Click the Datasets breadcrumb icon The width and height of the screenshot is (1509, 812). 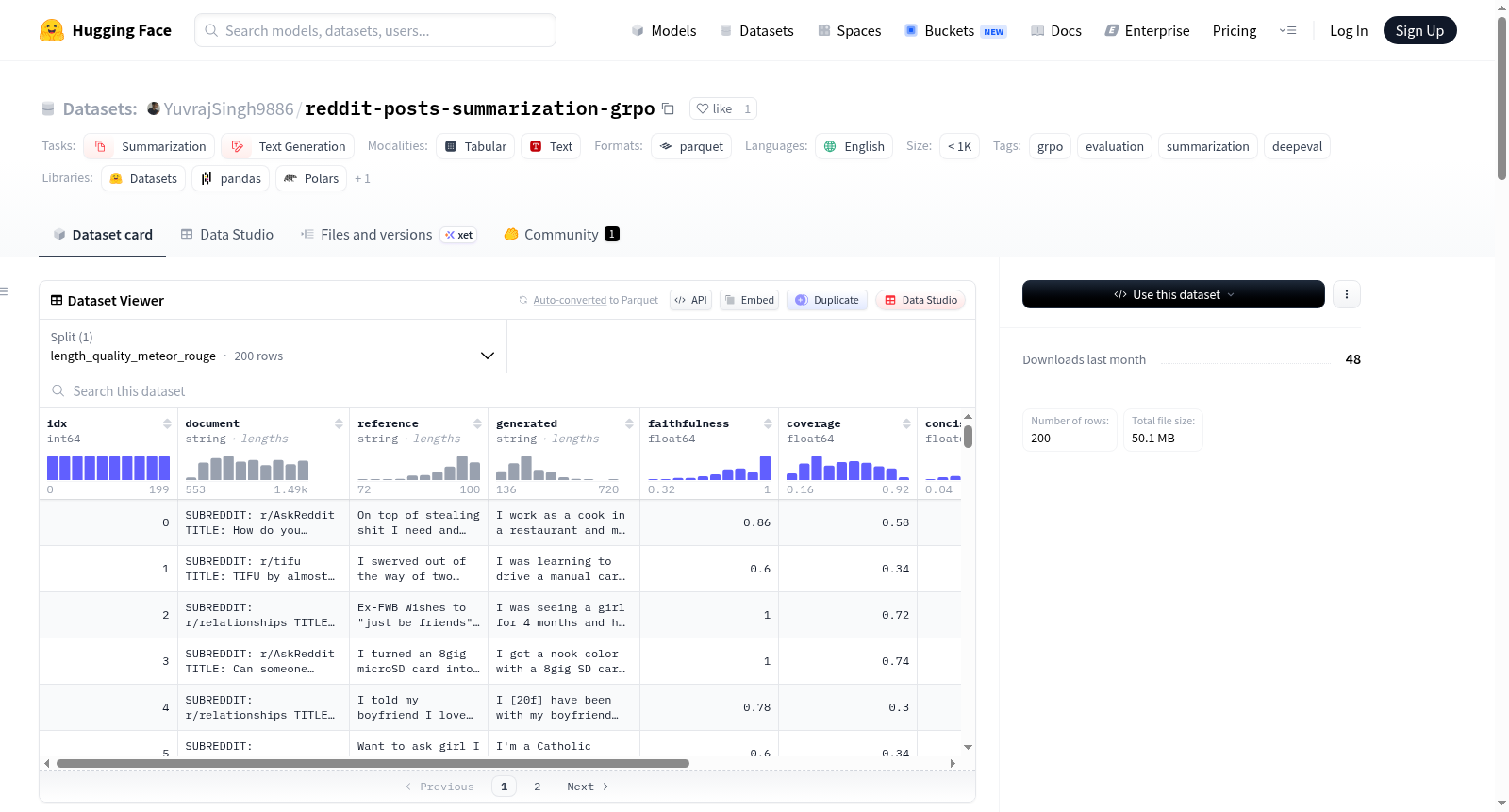point(48,108)
